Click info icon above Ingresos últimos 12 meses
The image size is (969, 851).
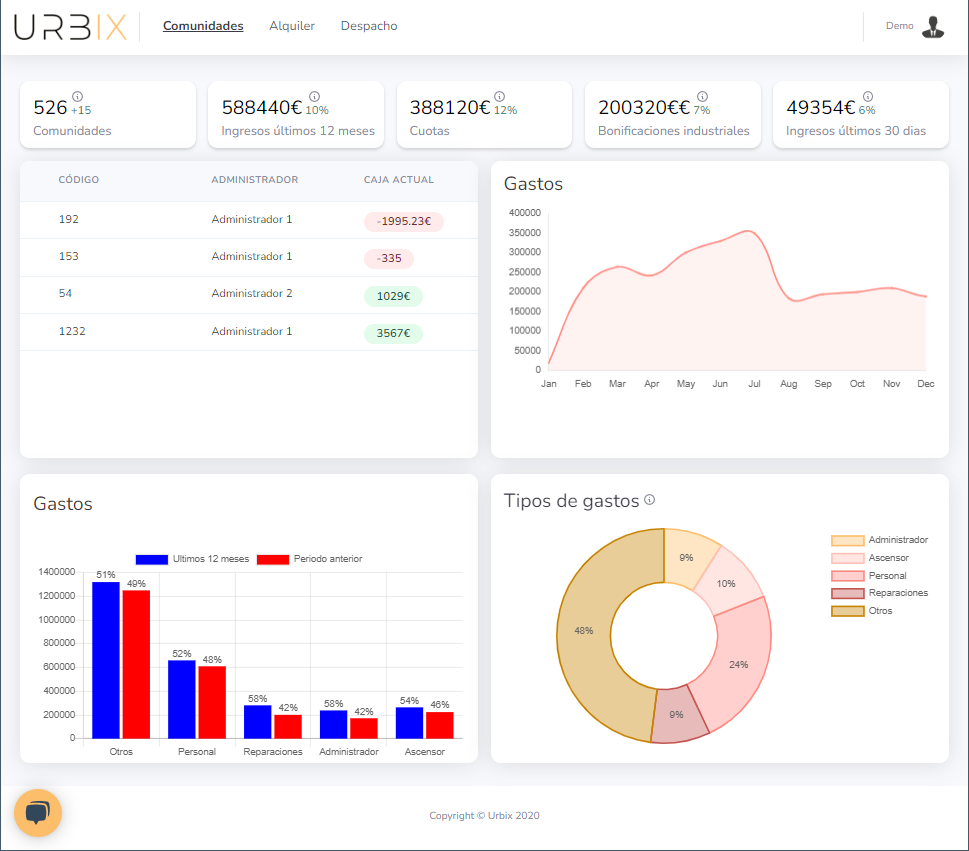click(x=314, y=97)
